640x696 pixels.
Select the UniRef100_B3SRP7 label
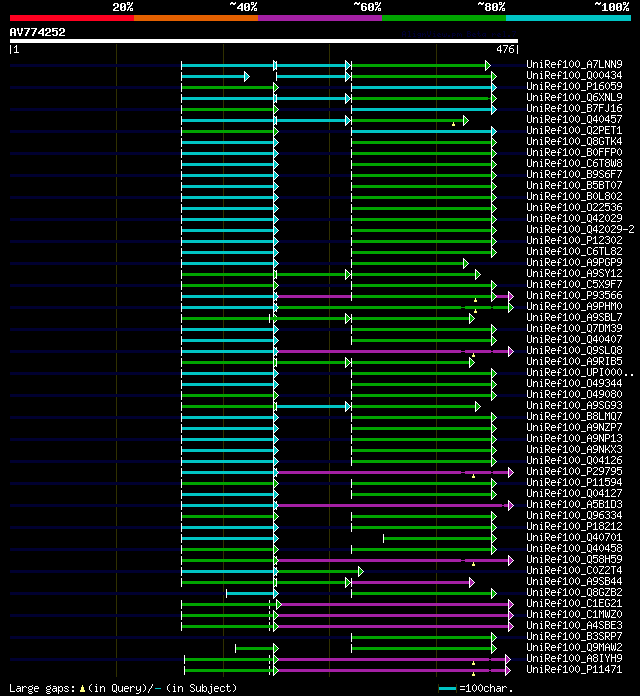click(x=574, y=636)
